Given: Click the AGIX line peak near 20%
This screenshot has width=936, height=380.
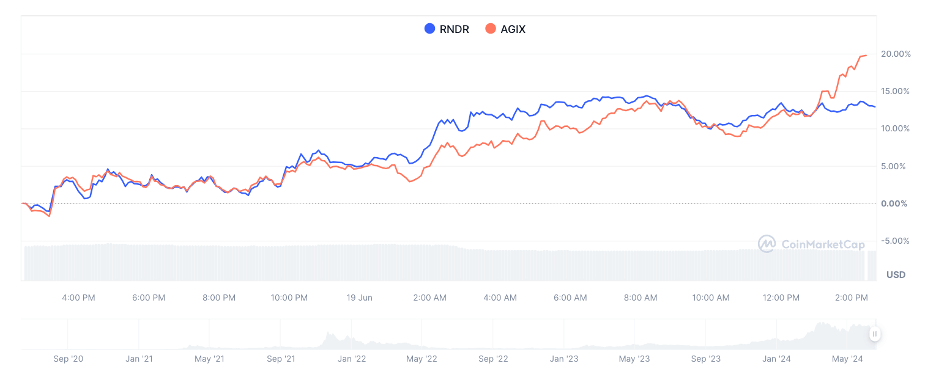Looking at the screenshot, I should [865, 55].
